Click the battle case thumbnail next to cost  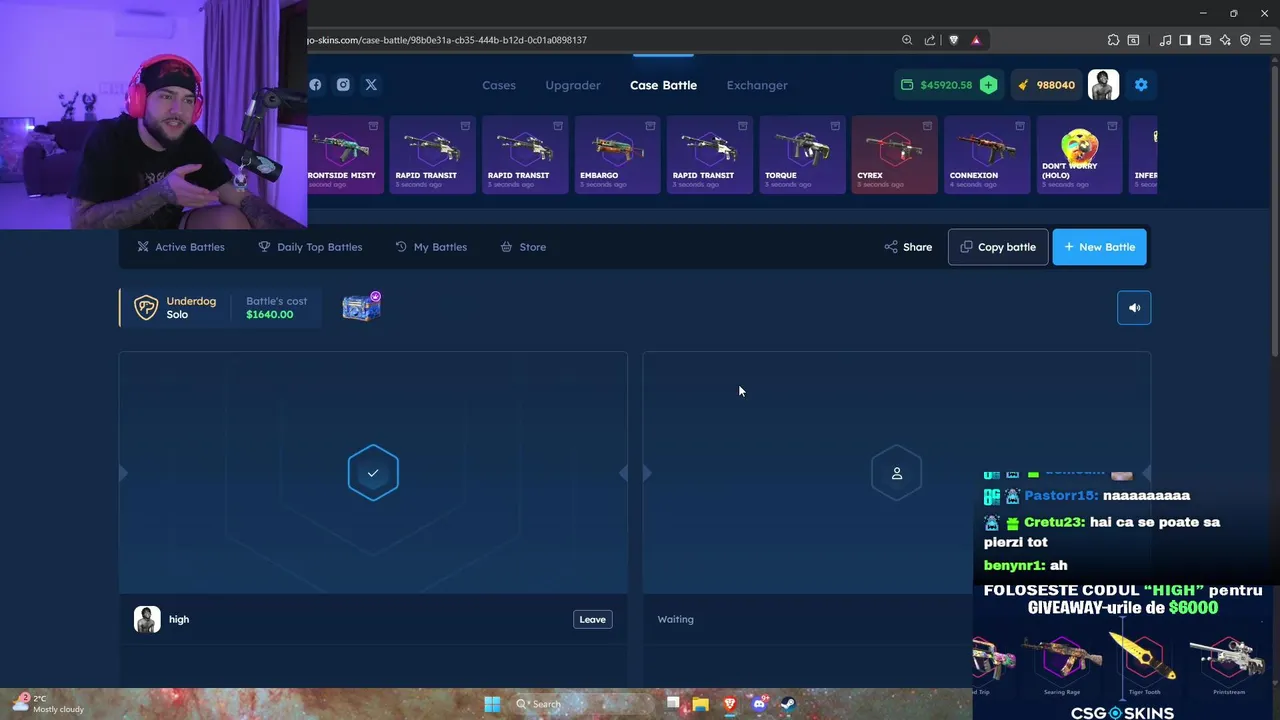pyautogui.click(x=361, y=308)
